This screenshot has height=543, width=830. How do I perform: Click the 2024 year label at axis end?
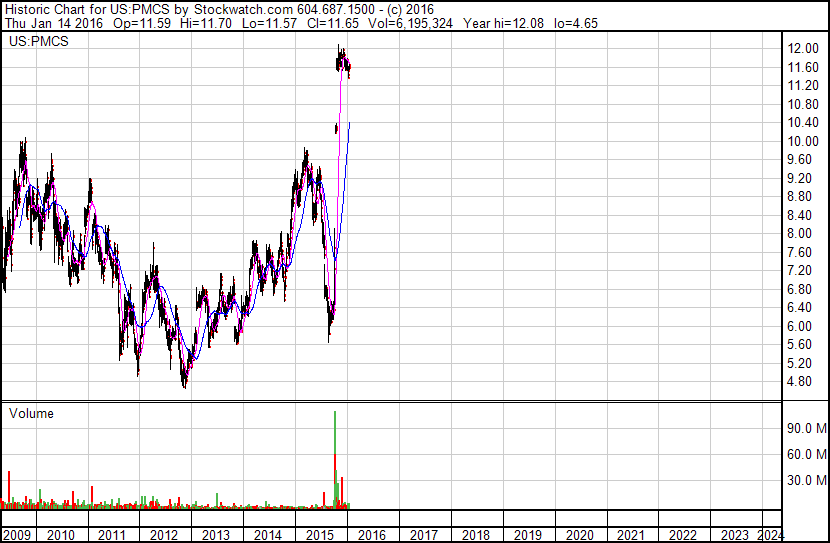point(770,535)
